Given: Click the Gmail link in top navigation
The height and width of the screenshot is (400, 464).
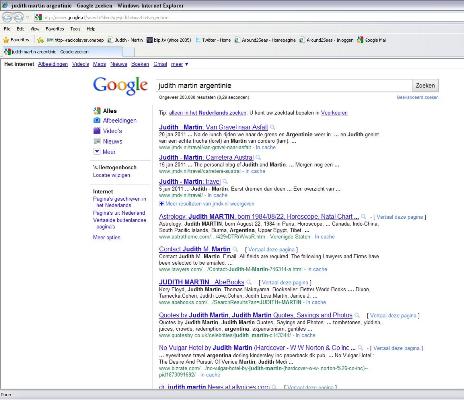Looking at the screenshot, I should [x=160, y=64].
